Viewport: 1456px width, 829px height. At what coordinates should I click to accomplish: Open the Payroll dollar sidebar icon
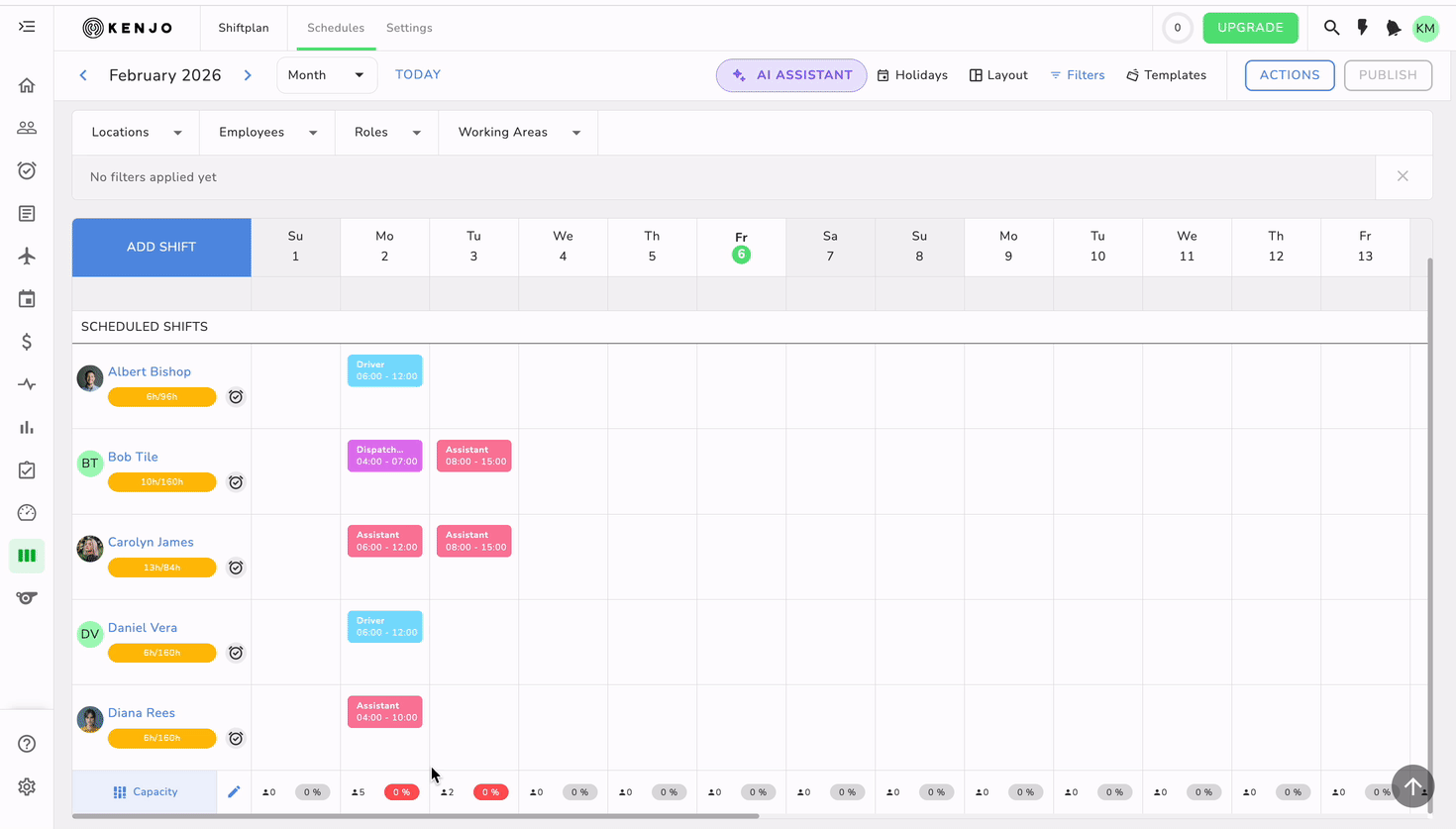tap(27, 342)
